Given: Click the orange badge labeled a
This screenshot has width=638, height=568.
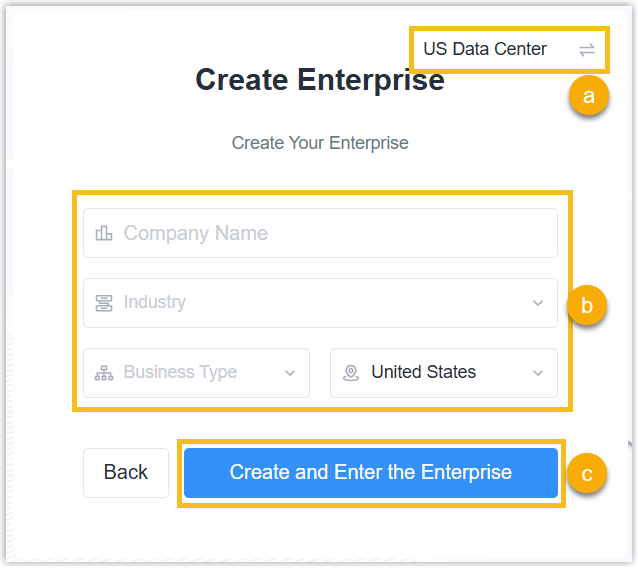Looking at the screenshot, I should coord(588,96).
